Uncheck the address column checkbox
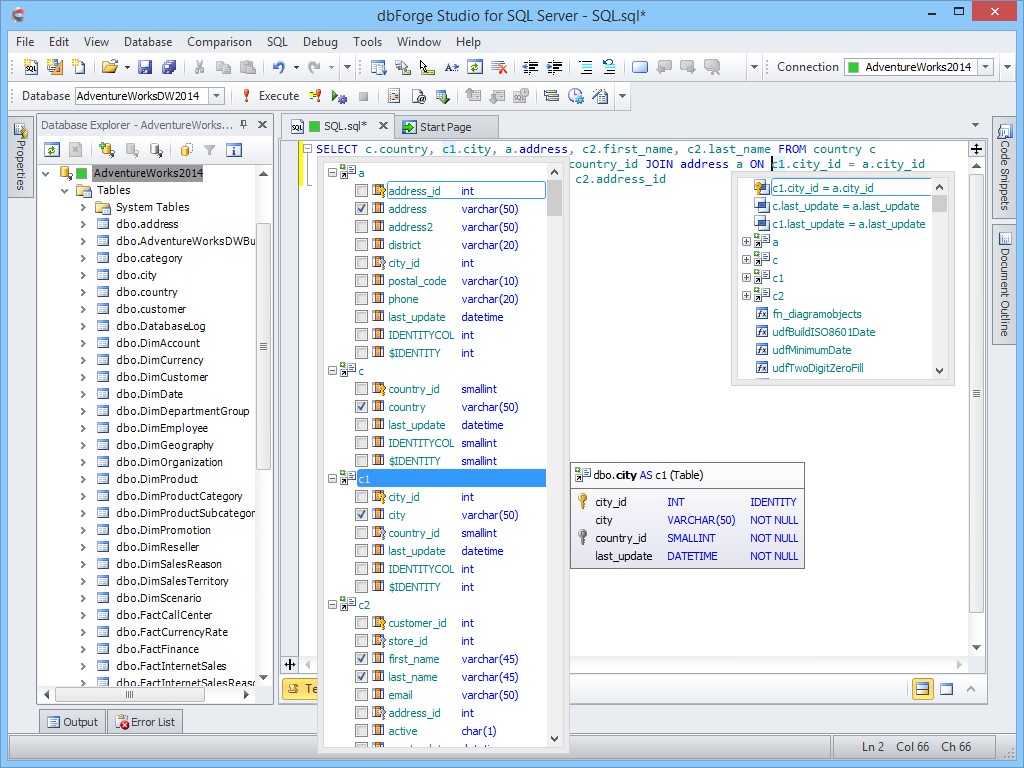This screenshot has width=1024, height=768. (361, 209)
